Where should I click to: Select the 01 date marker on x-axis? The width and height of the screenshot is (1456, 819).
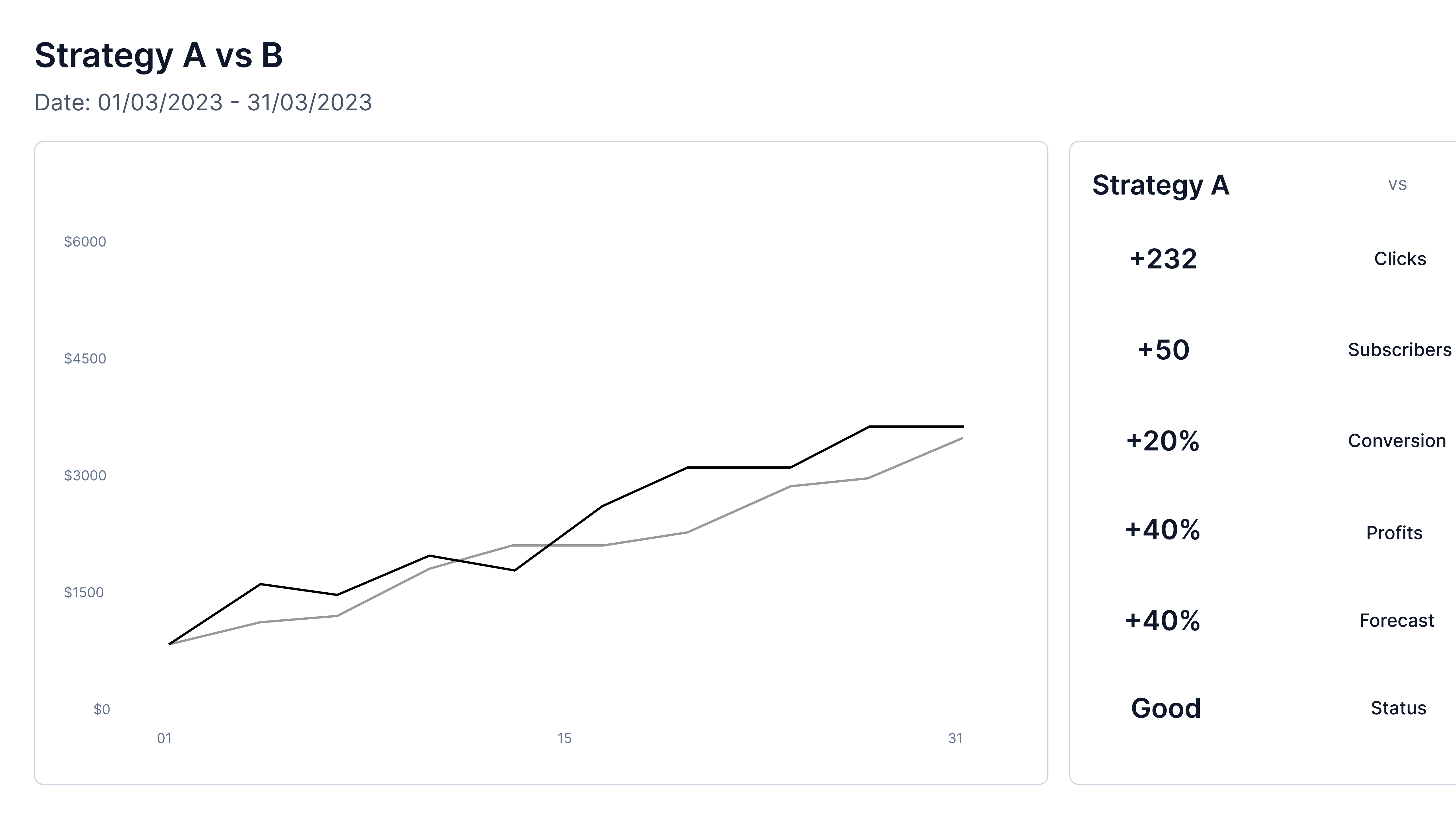(x=164, y=739)
